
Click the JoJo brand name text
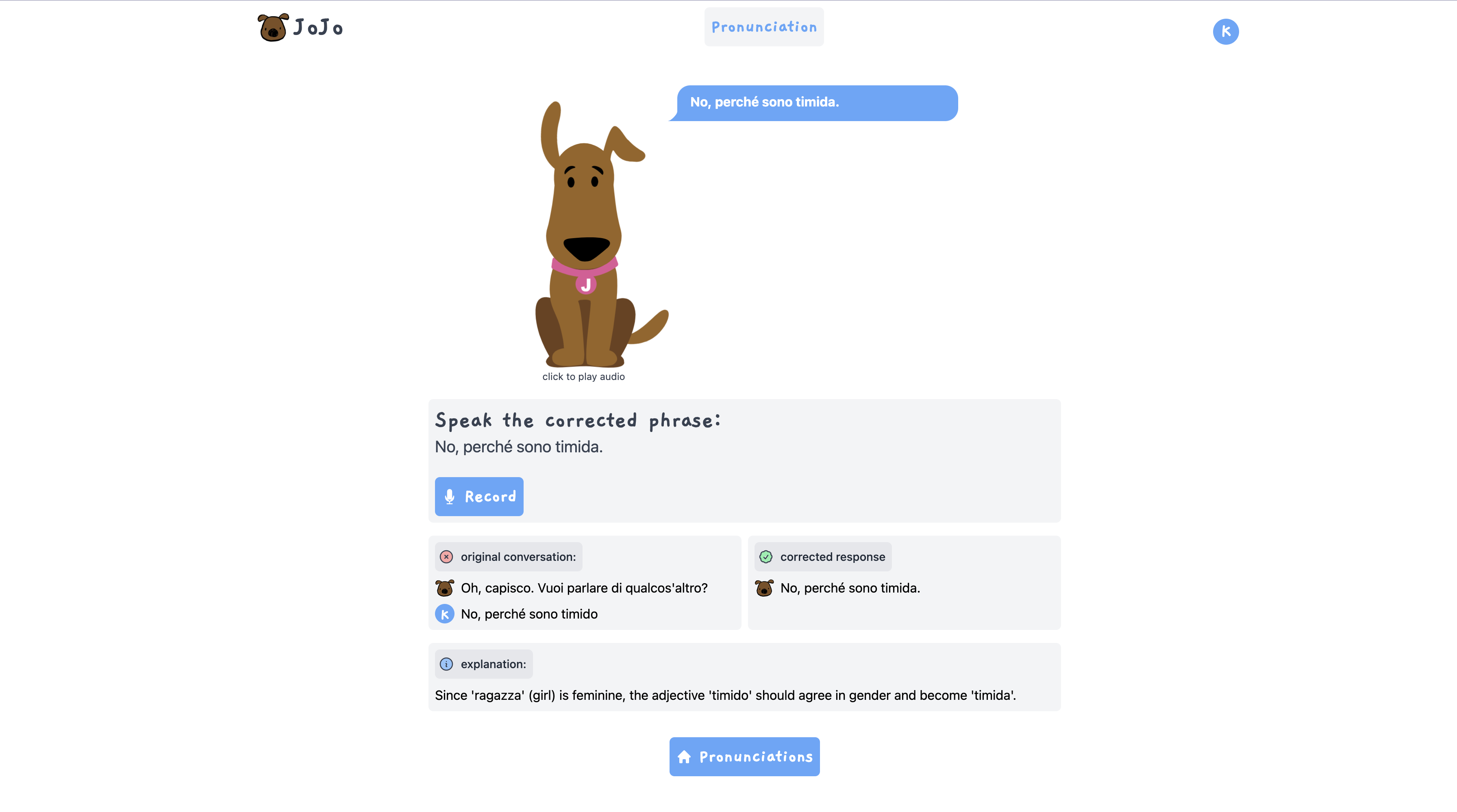point(318,27)
